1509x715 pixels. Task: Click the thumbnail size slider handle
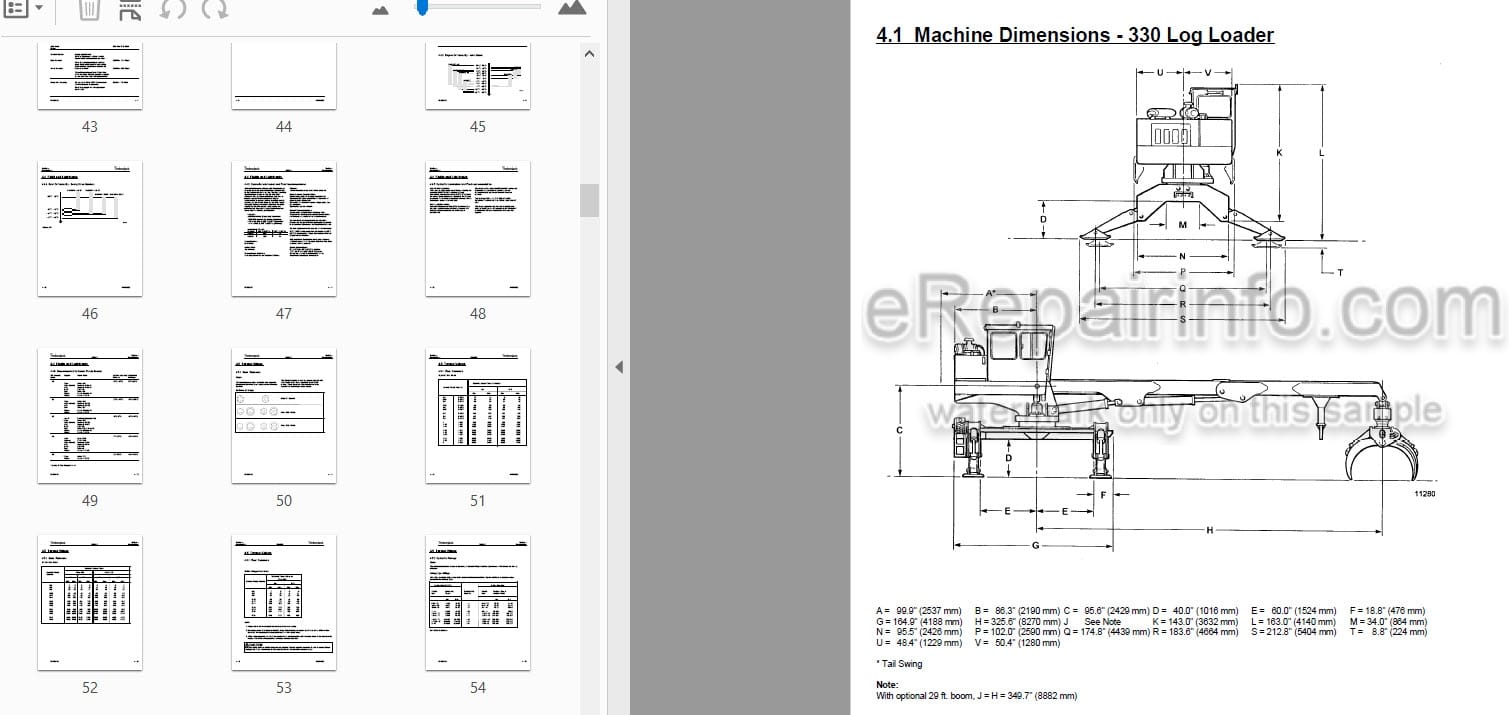(x=423, y=7)
